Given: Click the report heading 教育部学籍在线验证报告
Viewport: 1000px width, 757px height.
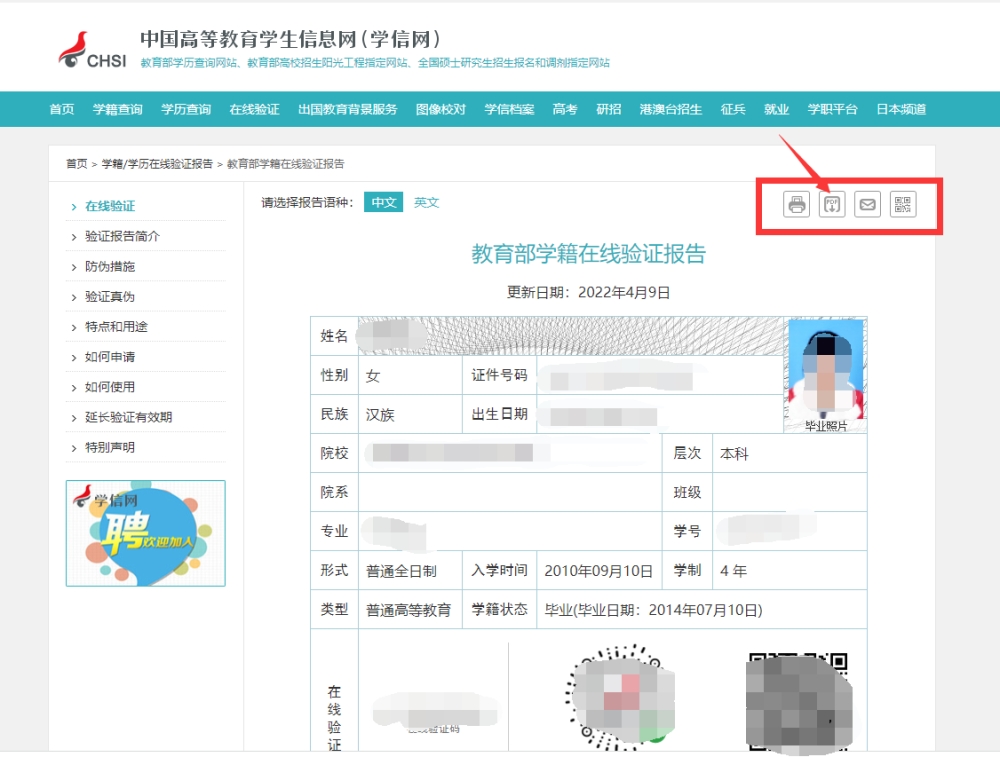Looking at the screenshot, I should (589, 254).
